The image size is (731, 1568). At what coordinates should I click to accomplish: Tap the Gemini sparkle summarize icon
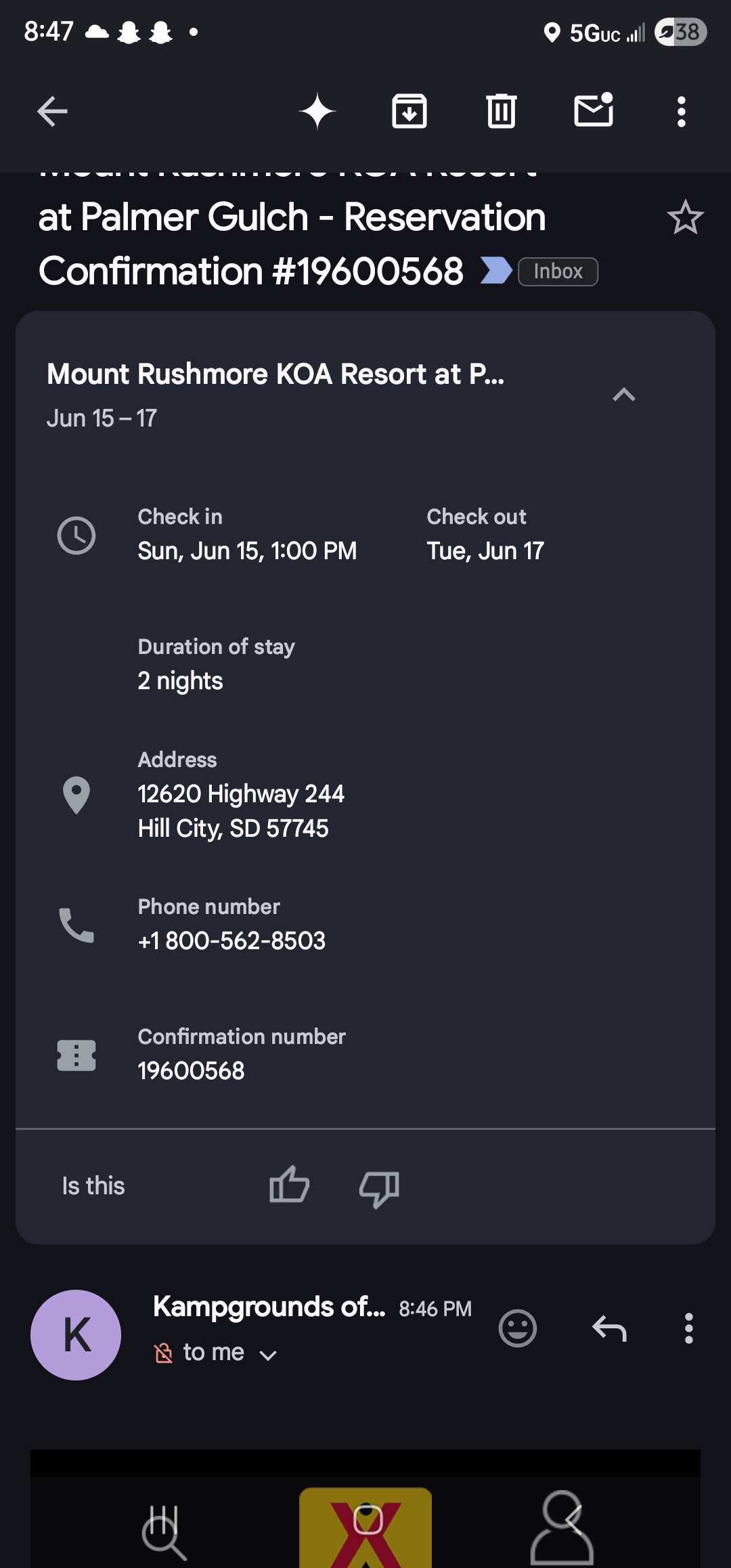click(317, 112)
